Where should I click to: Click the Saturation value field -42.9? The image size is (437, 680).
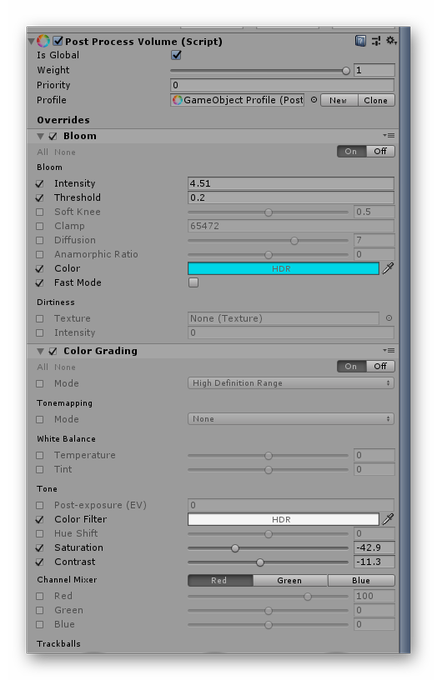pos(374,548)
